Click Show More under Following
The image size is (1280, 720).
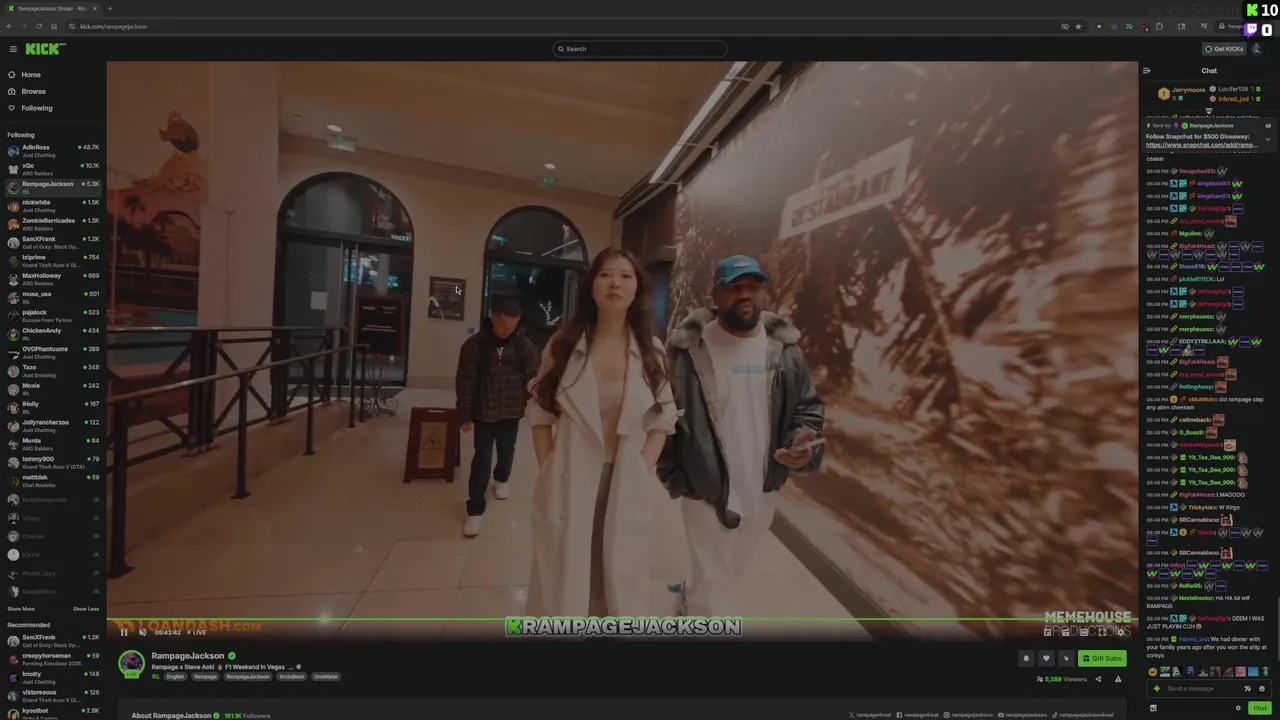coord(21,609)
